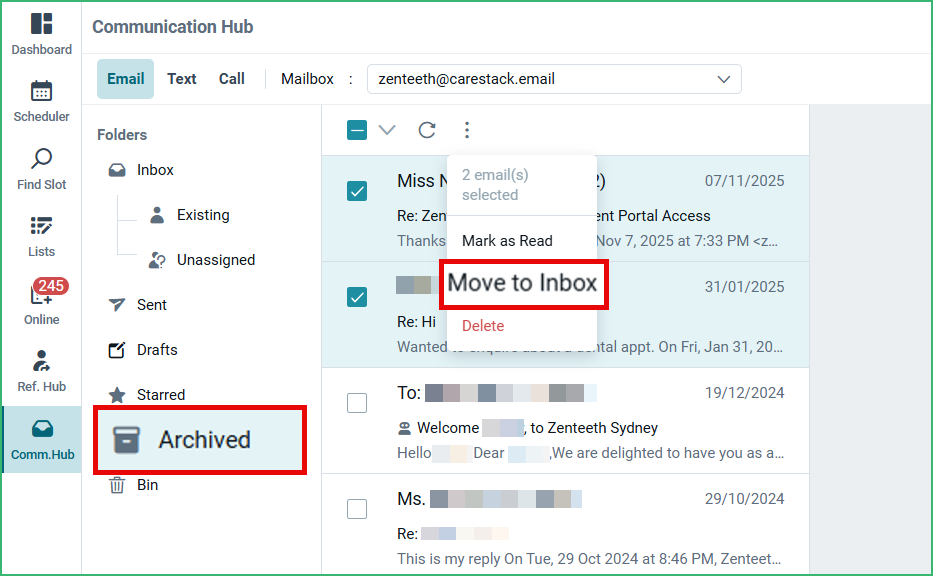The height and width of the screenshot is (576, 933).
Task: Click the date 29/10/2024
Action: tap(744, 499)
